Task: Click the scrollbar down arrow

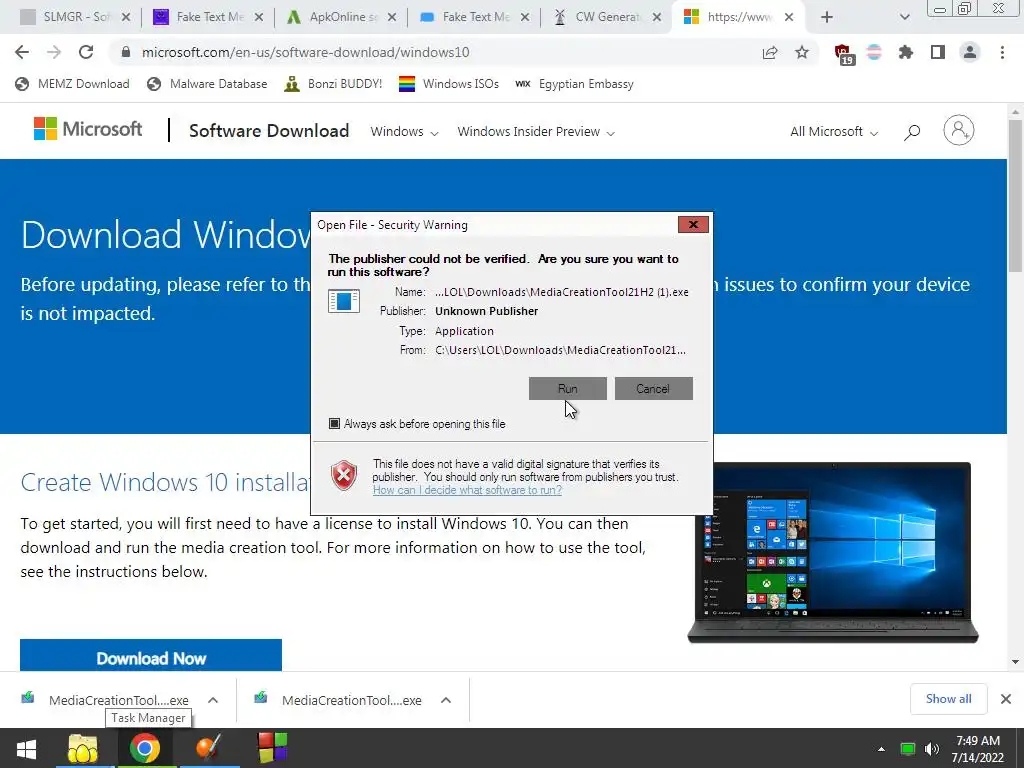Action: 1016,662
